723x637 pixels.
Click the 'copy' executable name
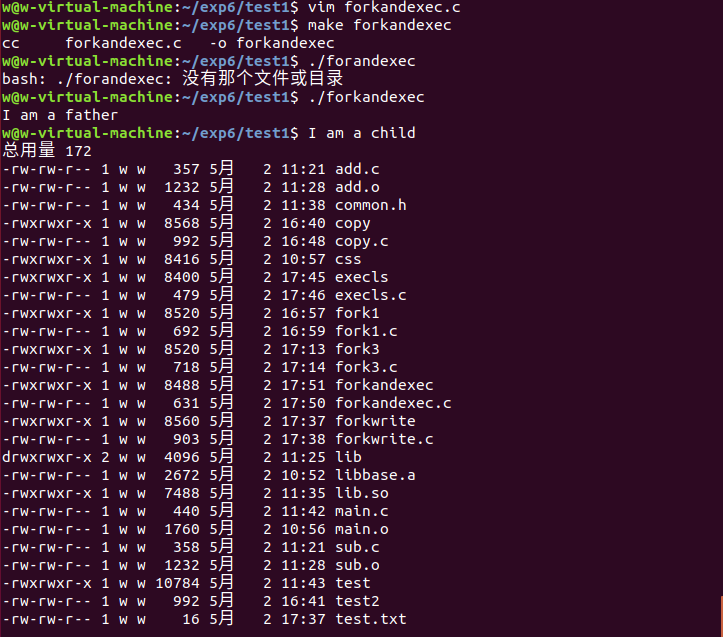pyautogui.click(x=352, y=224)
